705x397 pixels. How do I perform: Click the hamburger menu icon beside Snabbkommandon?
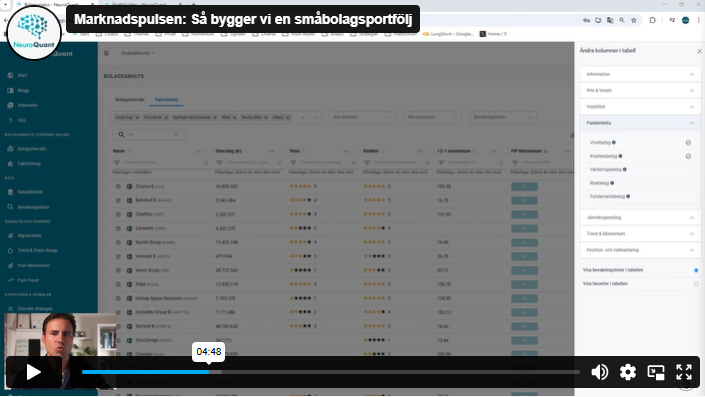click(107, 53)
